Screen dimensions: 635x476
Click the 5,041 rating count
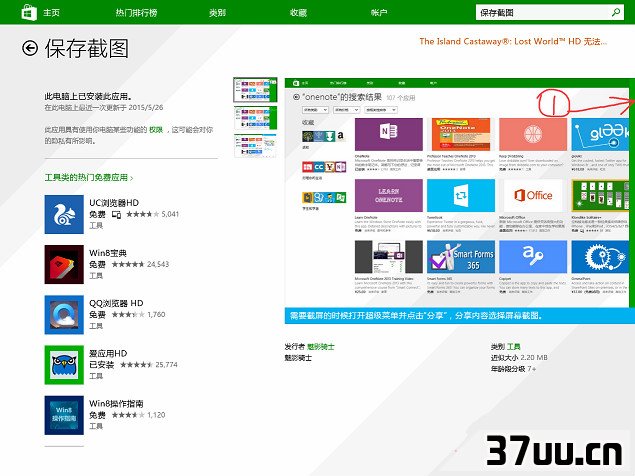(x=170, y=214)
